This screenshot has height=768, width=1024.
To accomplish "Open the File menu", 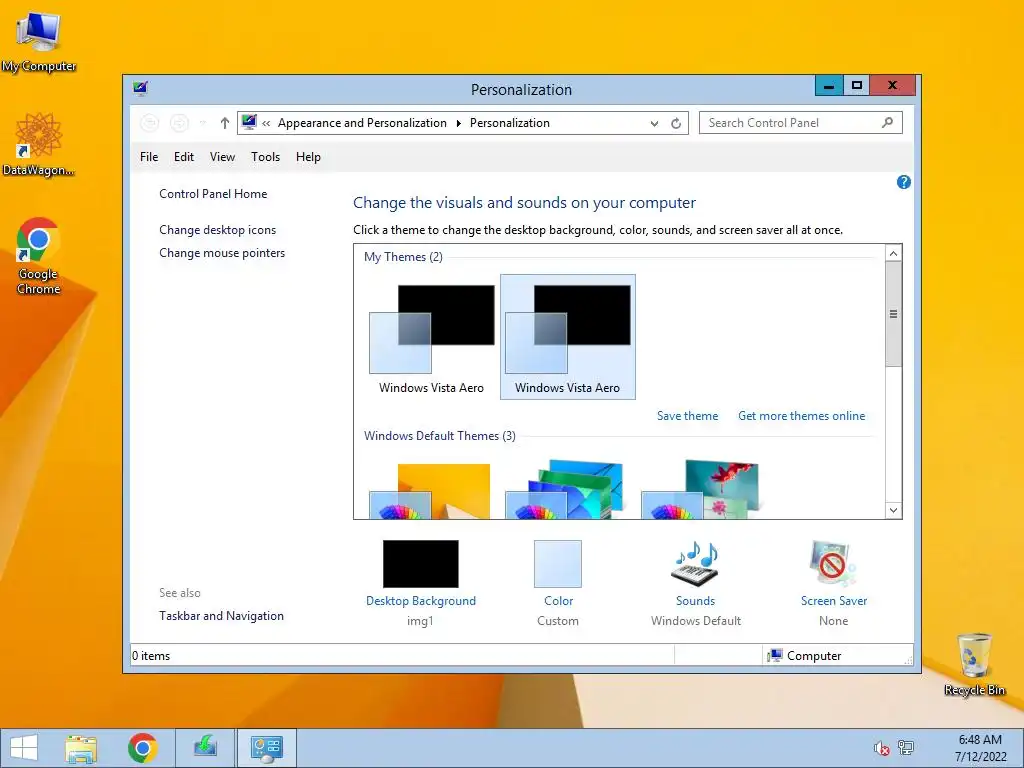I will (x=149, y=157).
